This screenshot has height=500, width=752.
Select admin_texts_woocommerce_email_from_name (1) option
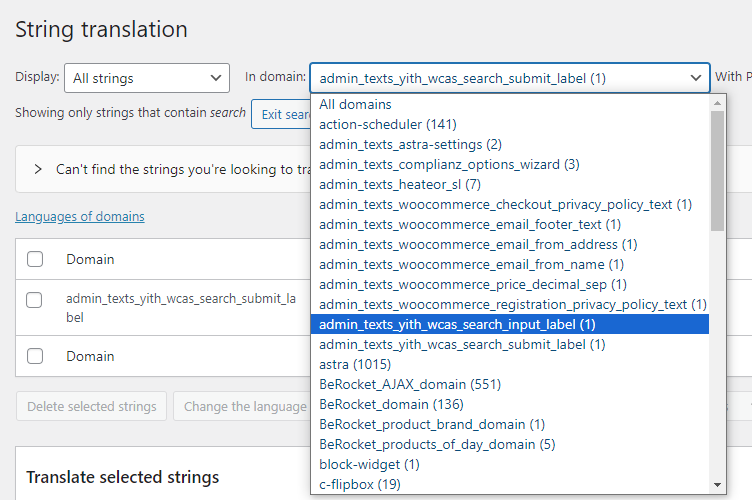(509, 265)
